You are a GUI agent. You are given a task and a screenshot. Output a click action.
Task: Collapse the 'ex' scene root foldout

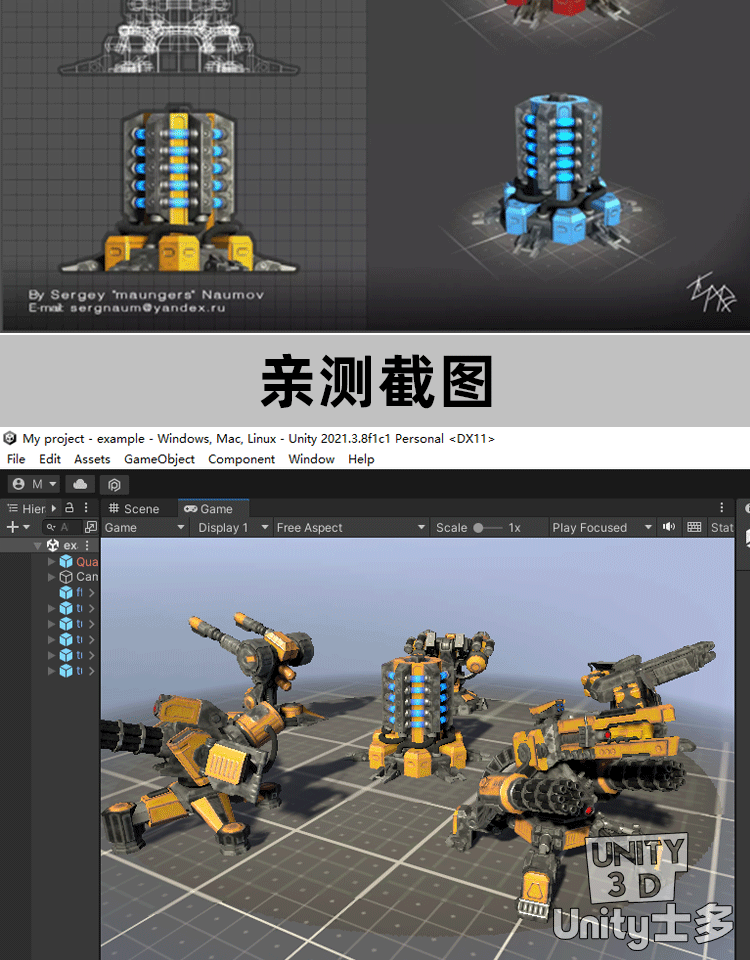(x=38, y=546)
